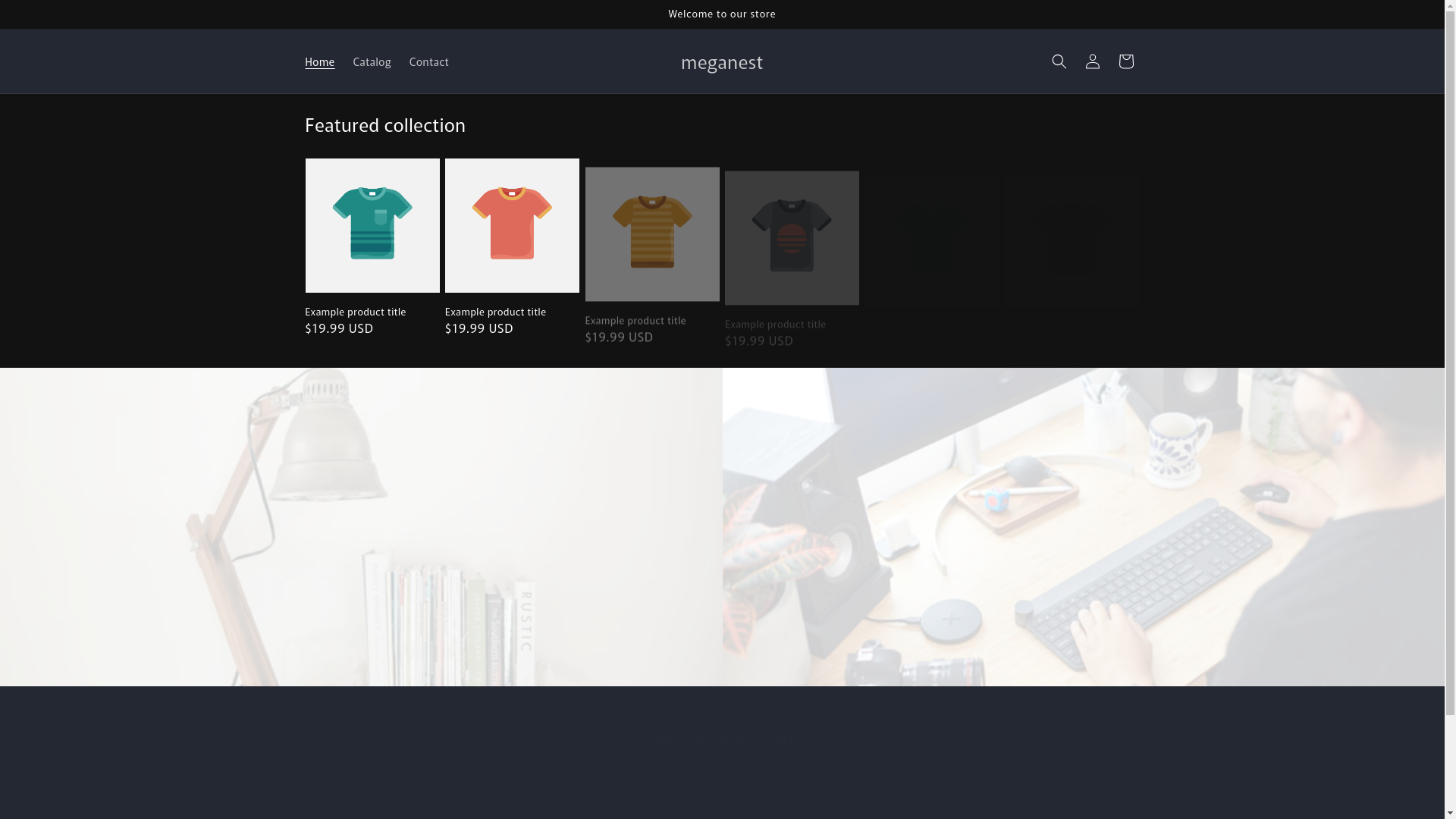Click the Welcome to our store announcement

(x=722, y=14)
